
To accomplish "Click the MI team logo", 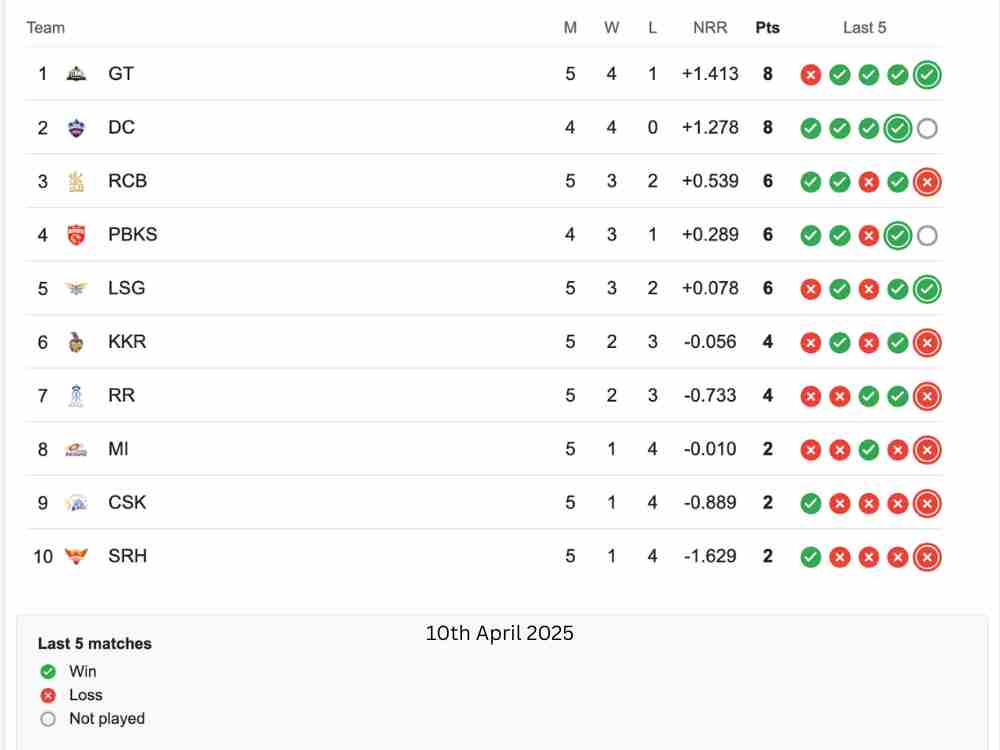I will [76, 450].
